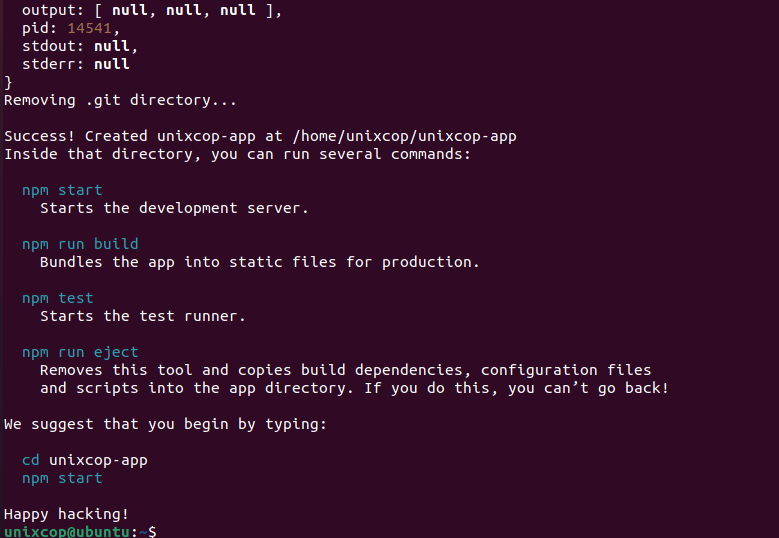779x538 pixels.
Task: Click the 'stderr: null' output line
Action: [76, 64]
